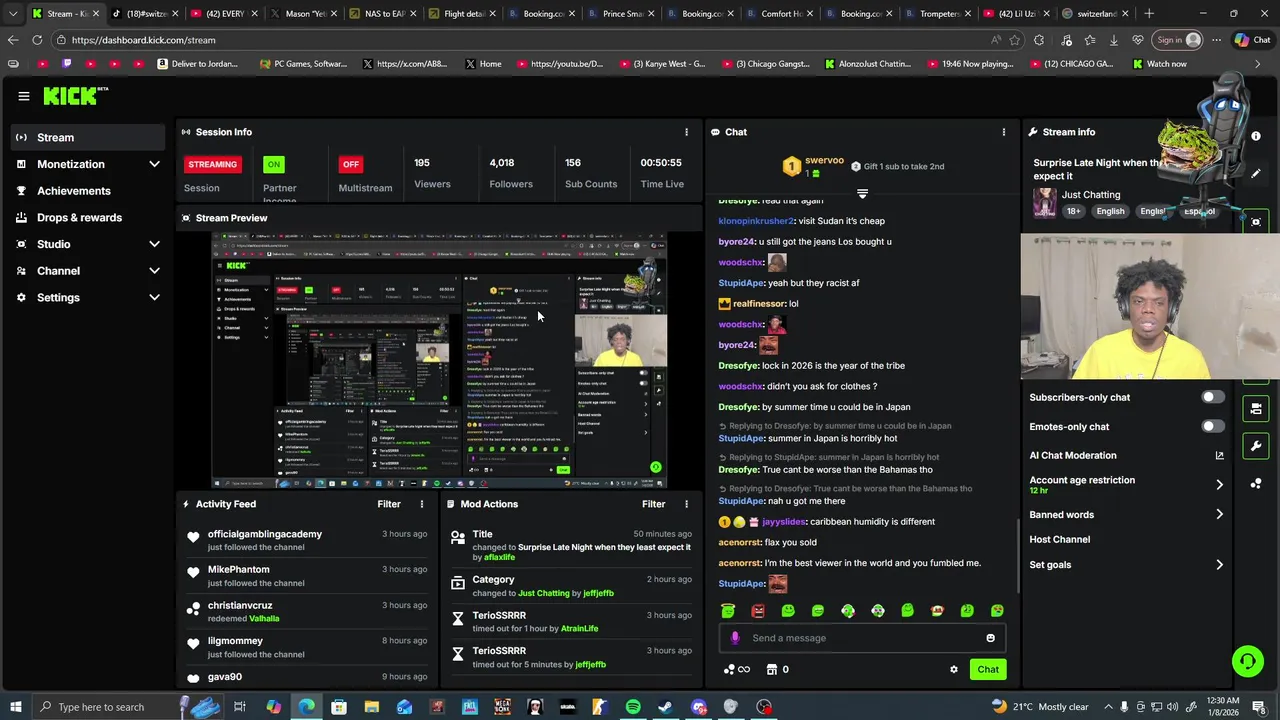The height and width of the screenshot is (720, 1280).
Task: Open Chat panel options menu
Action: (1004, 132)
